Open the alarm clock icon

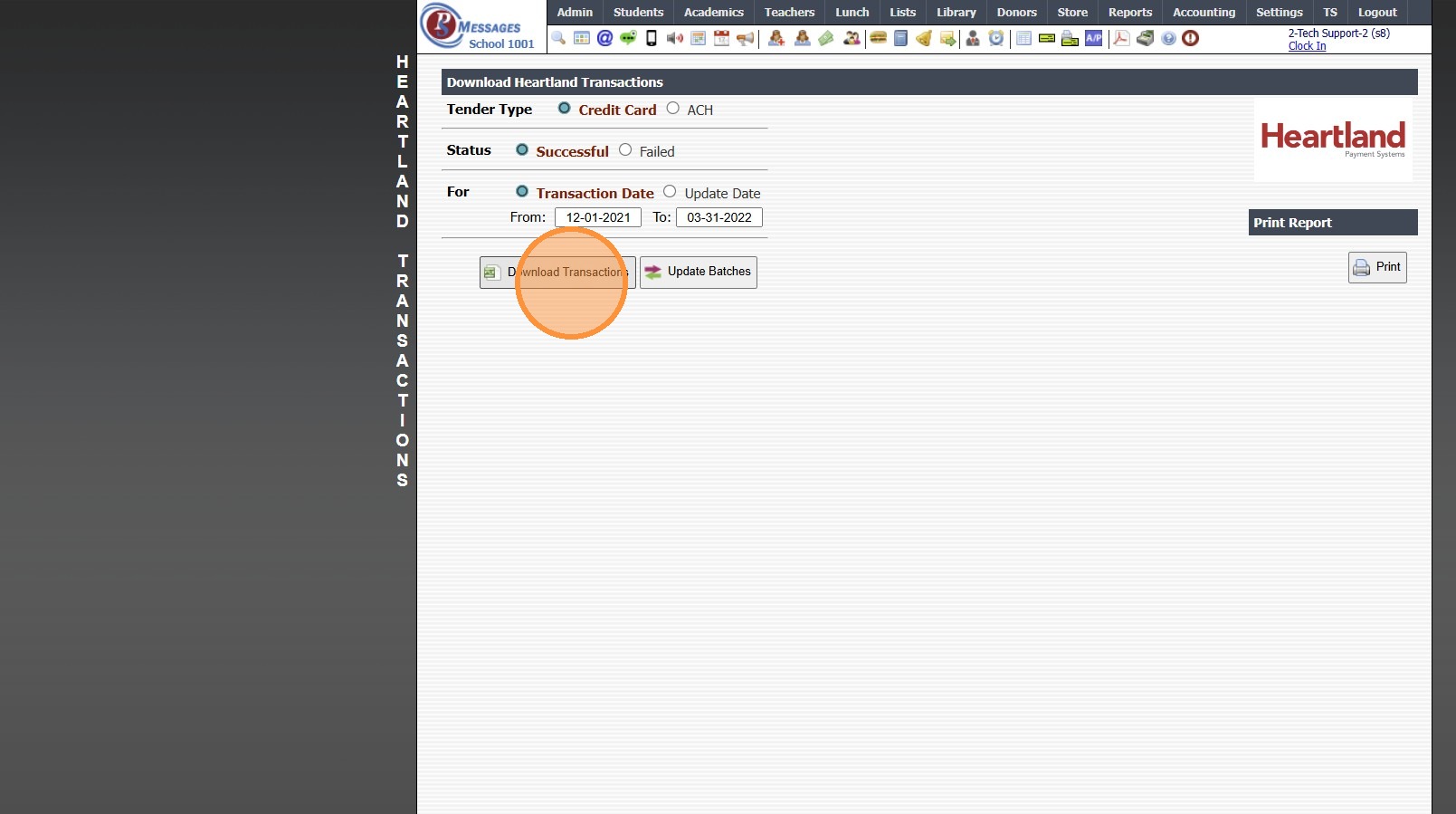996,38
